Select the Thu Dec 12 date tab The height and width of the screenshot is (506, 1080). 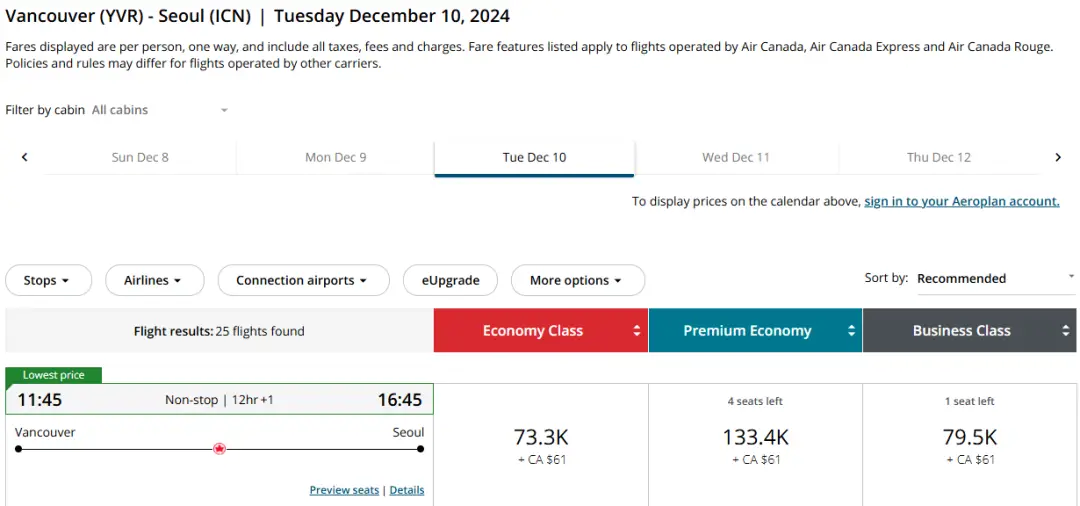938,157
